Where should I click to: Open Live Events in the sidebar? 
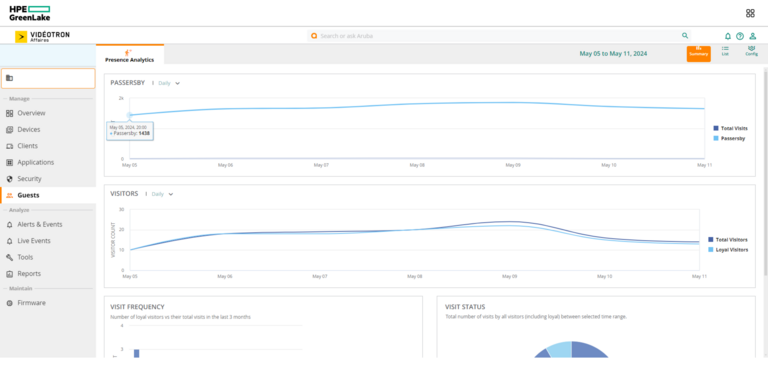pyautogui.click(x=34, y=241)
